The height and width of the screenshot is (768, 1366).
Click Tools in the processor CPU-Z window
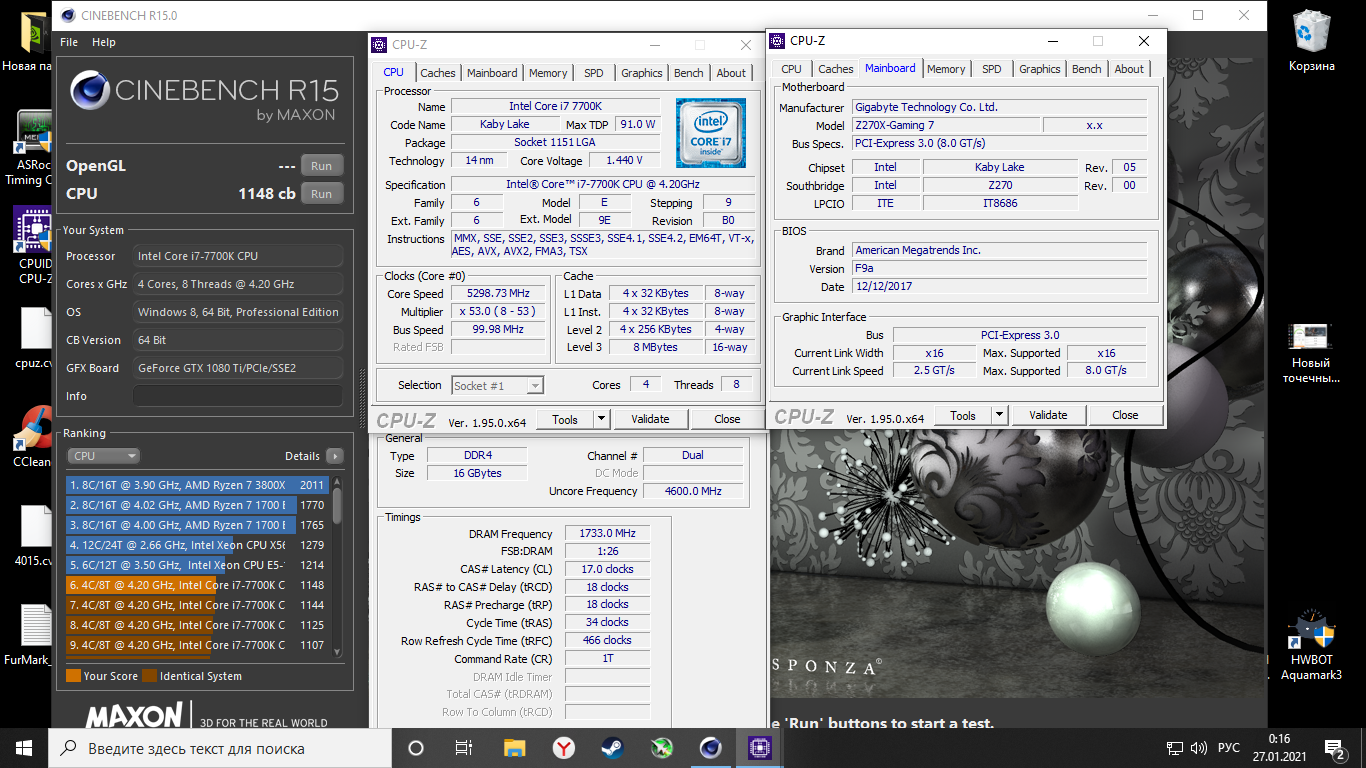[x=565, y=419]
